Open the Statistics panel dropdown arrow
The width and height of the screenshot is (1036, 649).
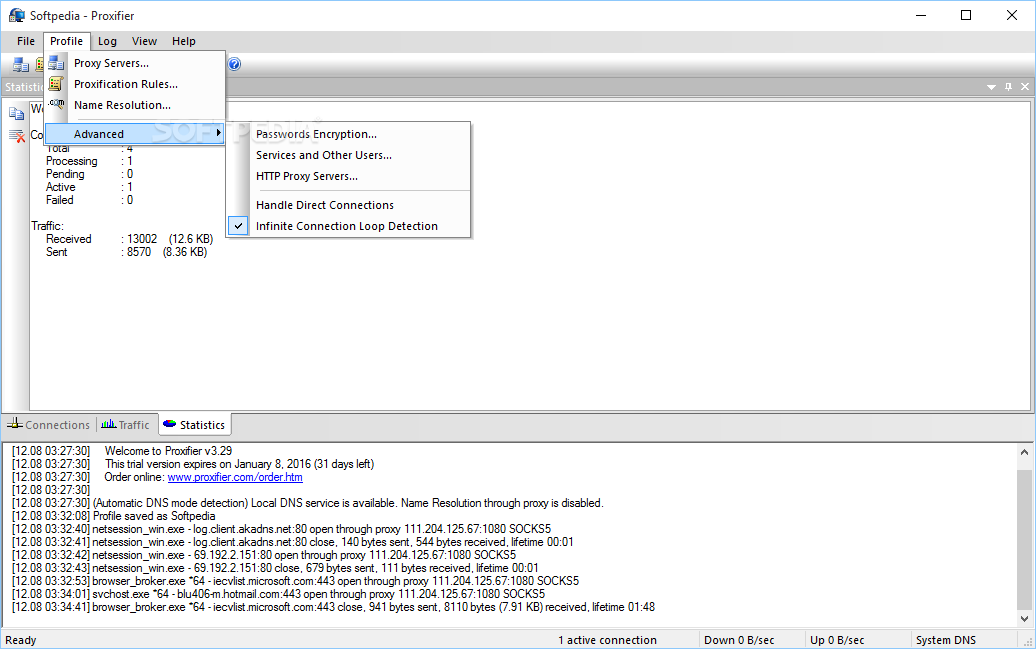(x=991, y=87)
